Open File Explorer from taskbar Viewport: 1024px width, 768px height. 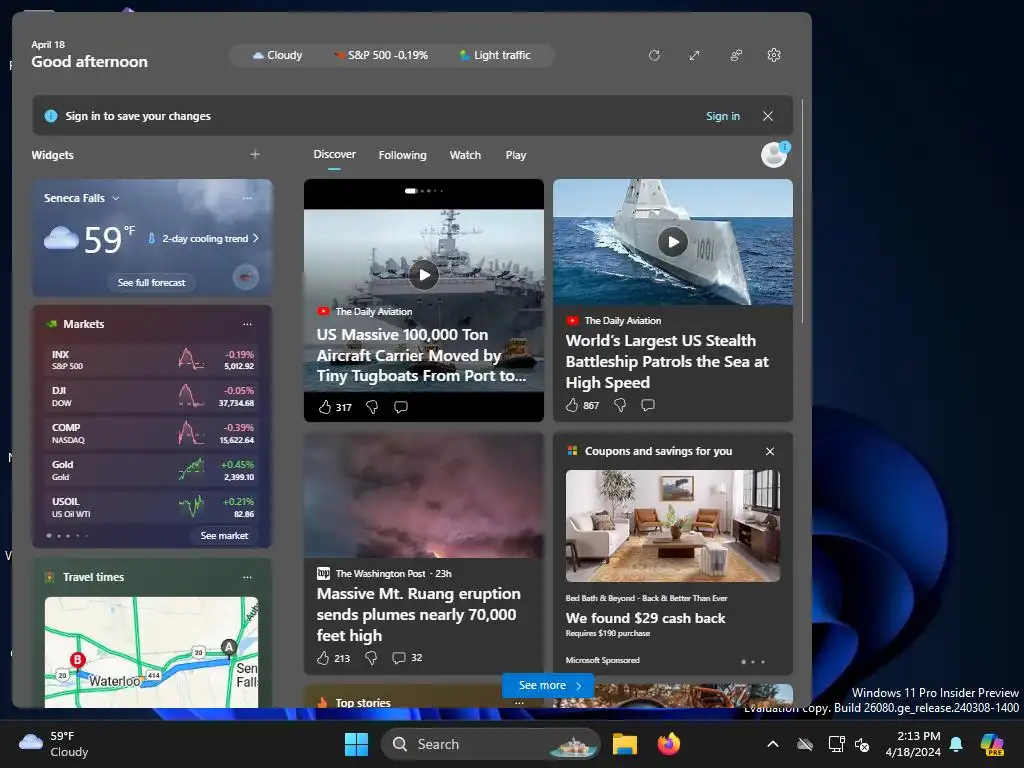pos(625,744)
